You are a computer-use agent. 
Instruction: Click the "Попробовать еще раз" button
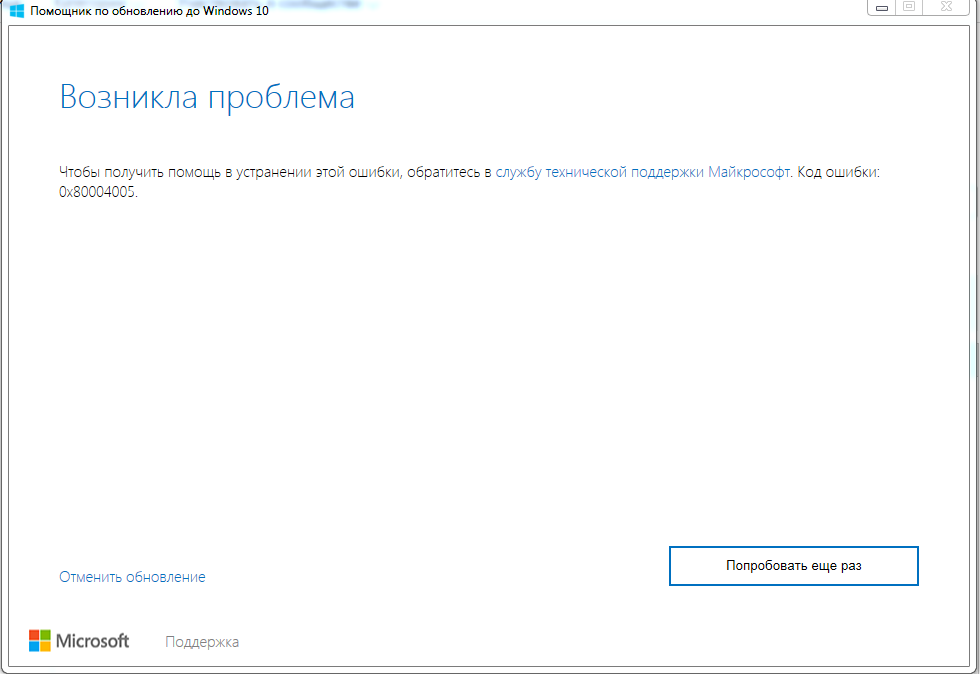793,566
